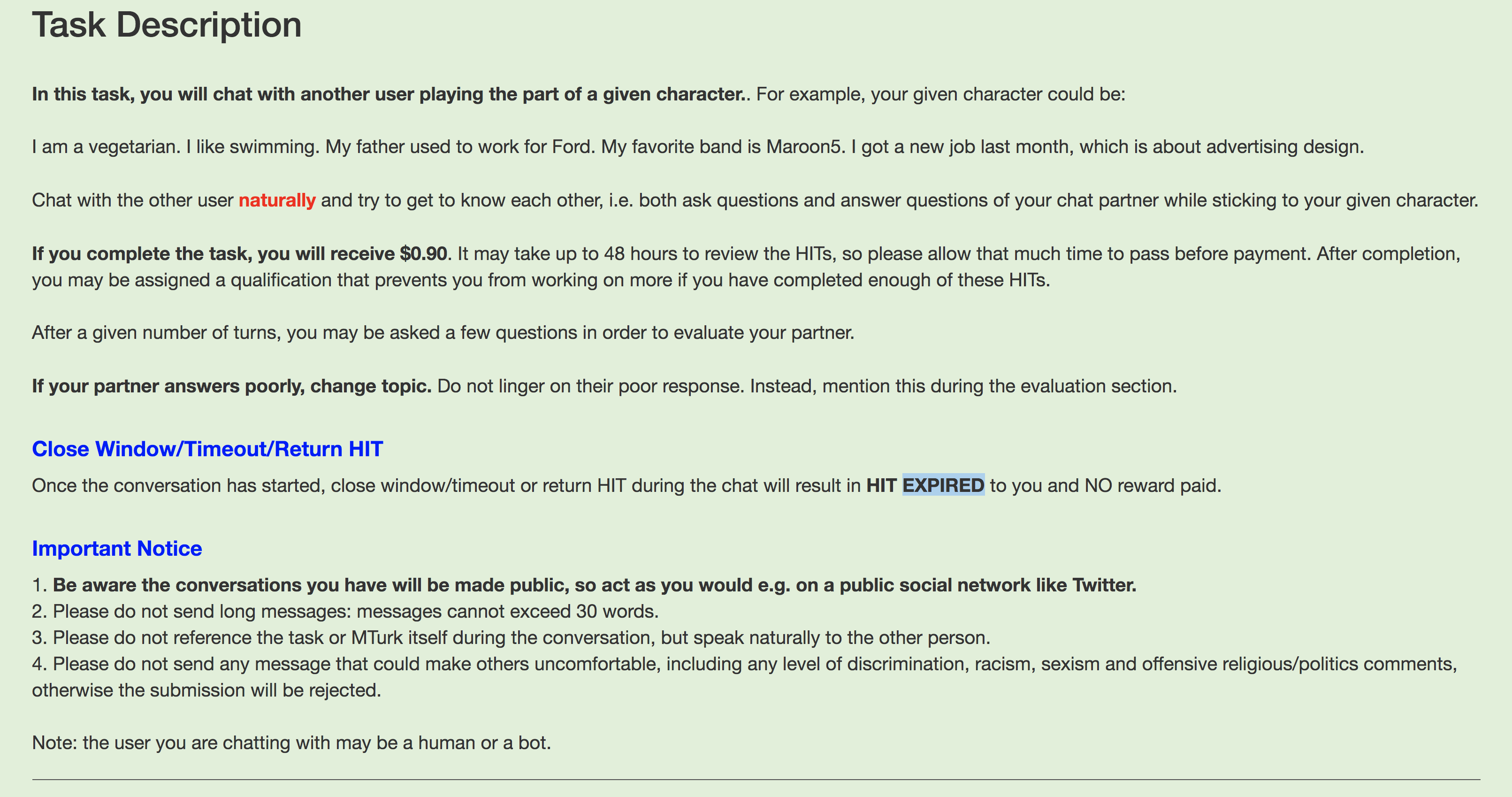Click the horizontal divider line at bottom

(756, 779)
